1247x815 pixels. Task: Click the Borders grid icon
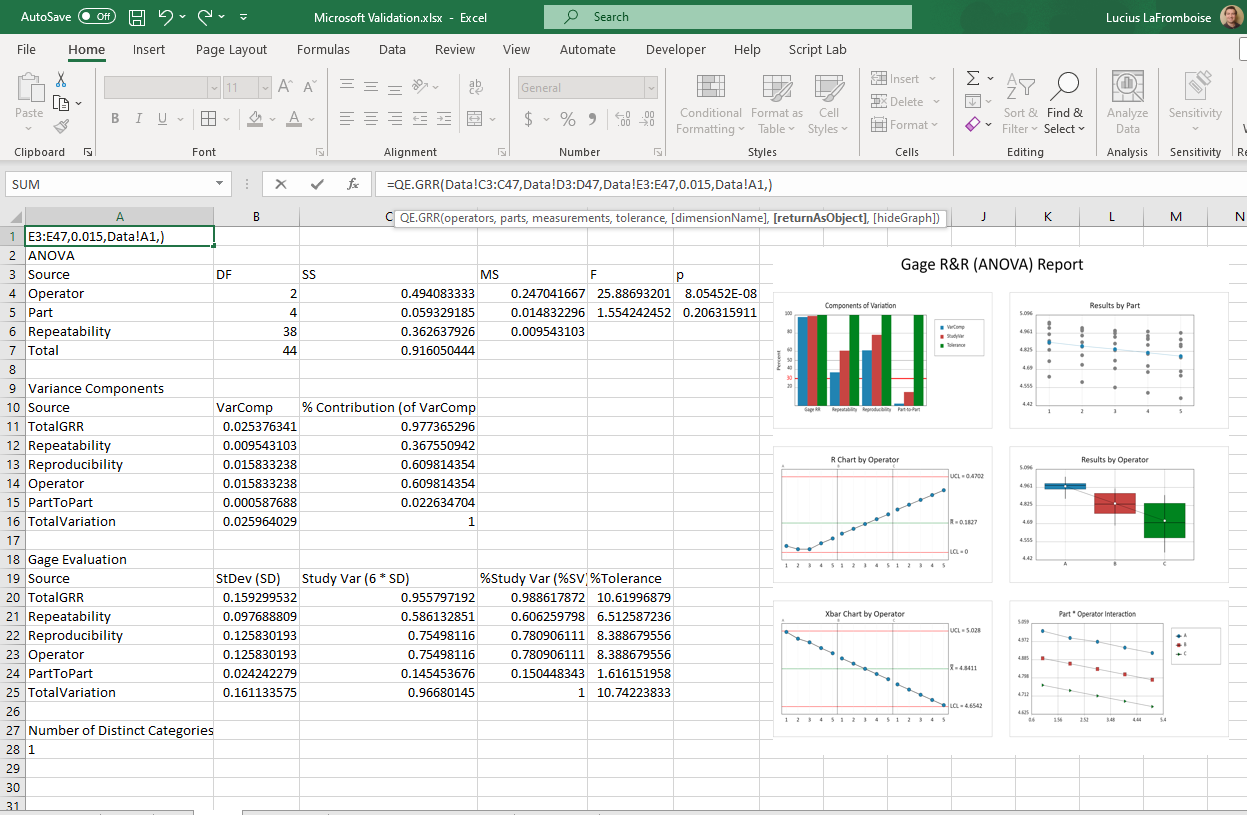pyautogui.click(x=208, y=118)
